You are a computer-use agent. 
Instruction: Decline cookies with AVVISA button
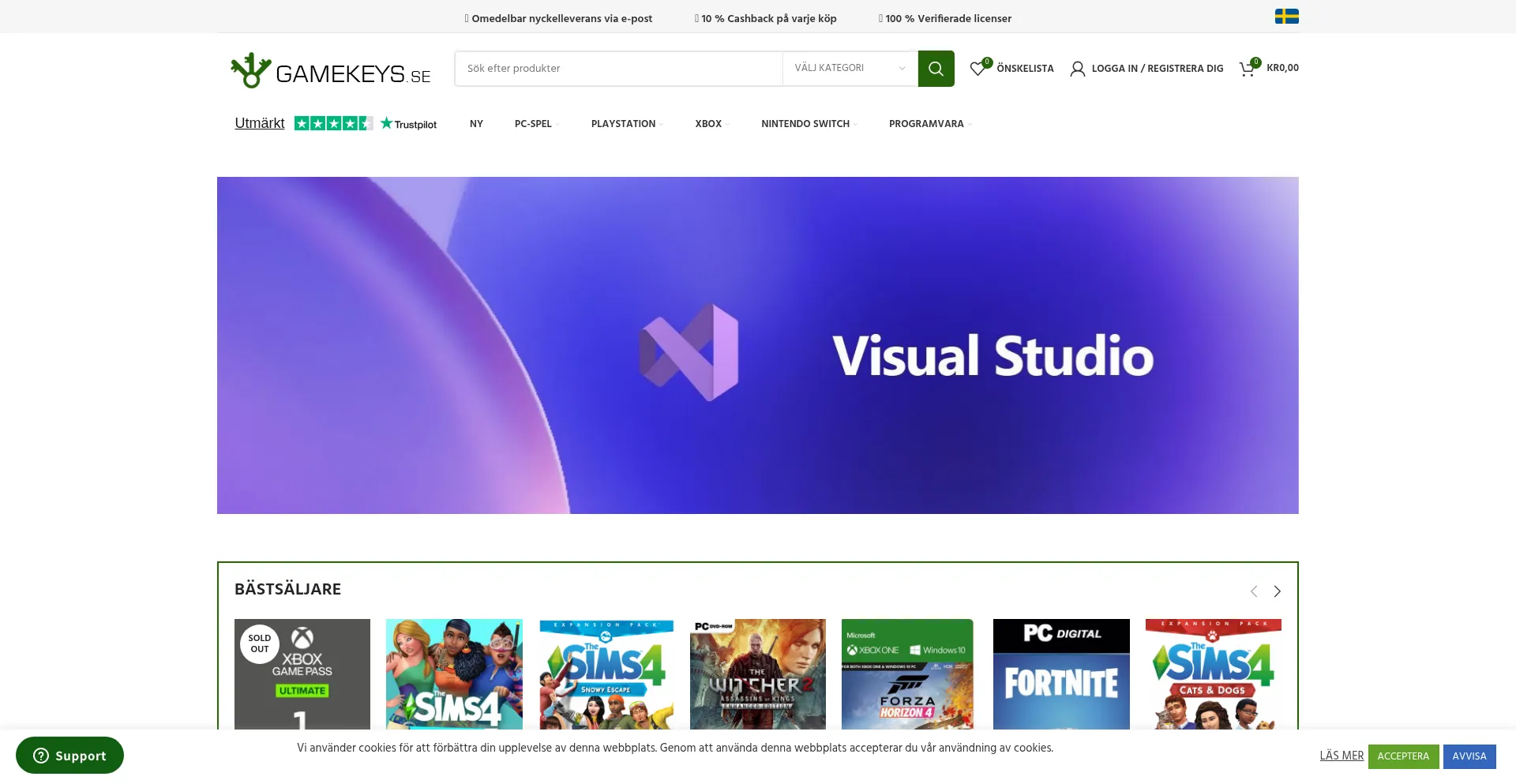tap(1469, 756)
